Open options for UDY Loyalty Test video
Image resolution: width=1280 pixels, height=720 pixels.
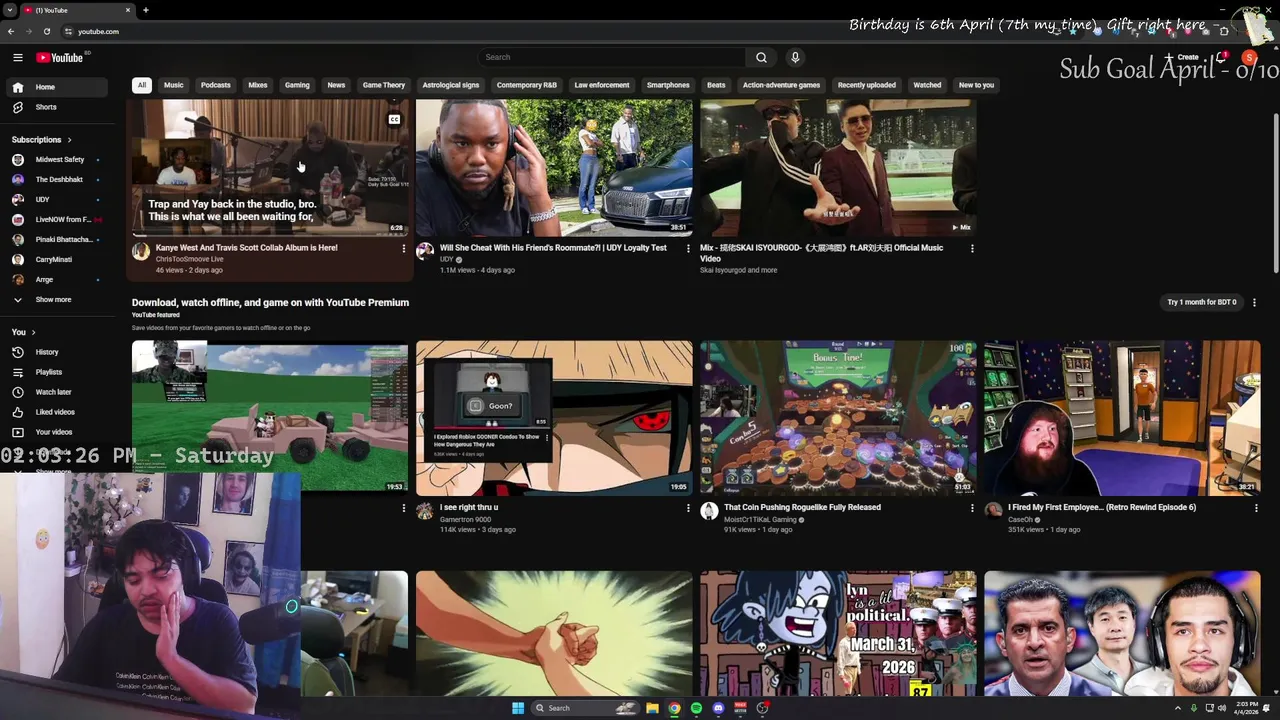[688, 248]
